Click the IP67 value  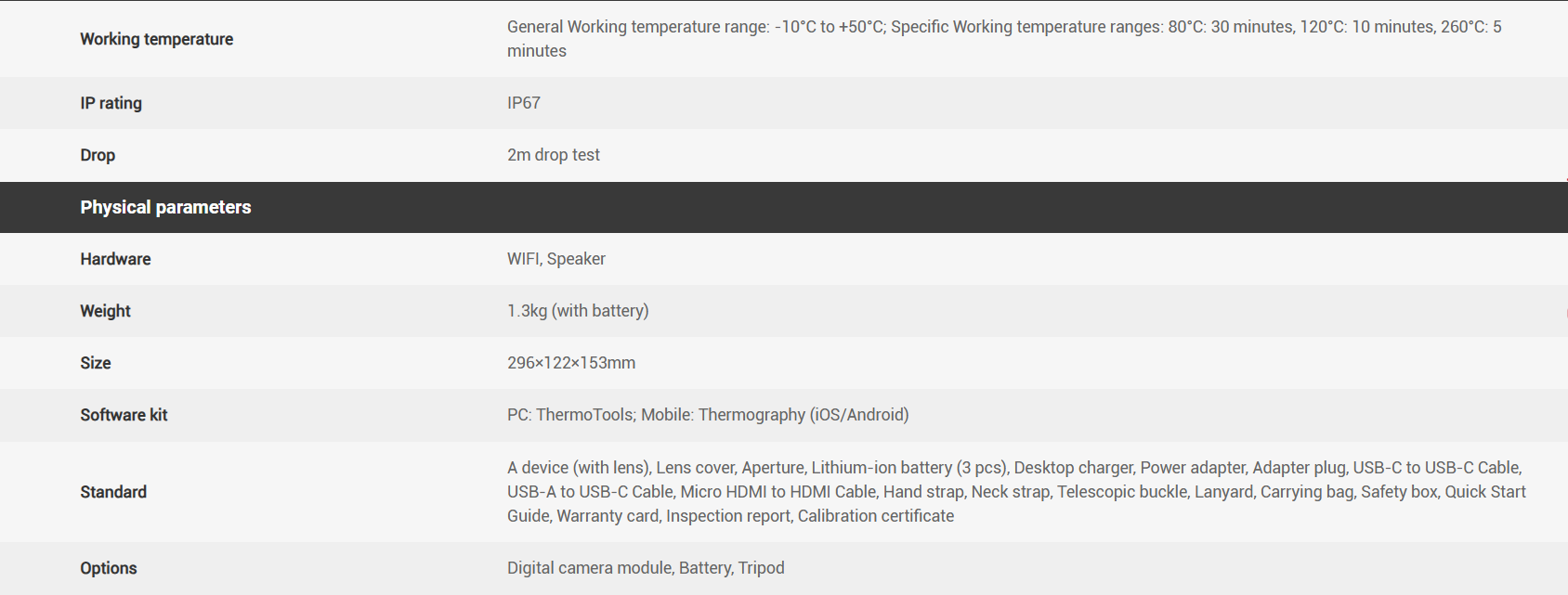point(523,103)
